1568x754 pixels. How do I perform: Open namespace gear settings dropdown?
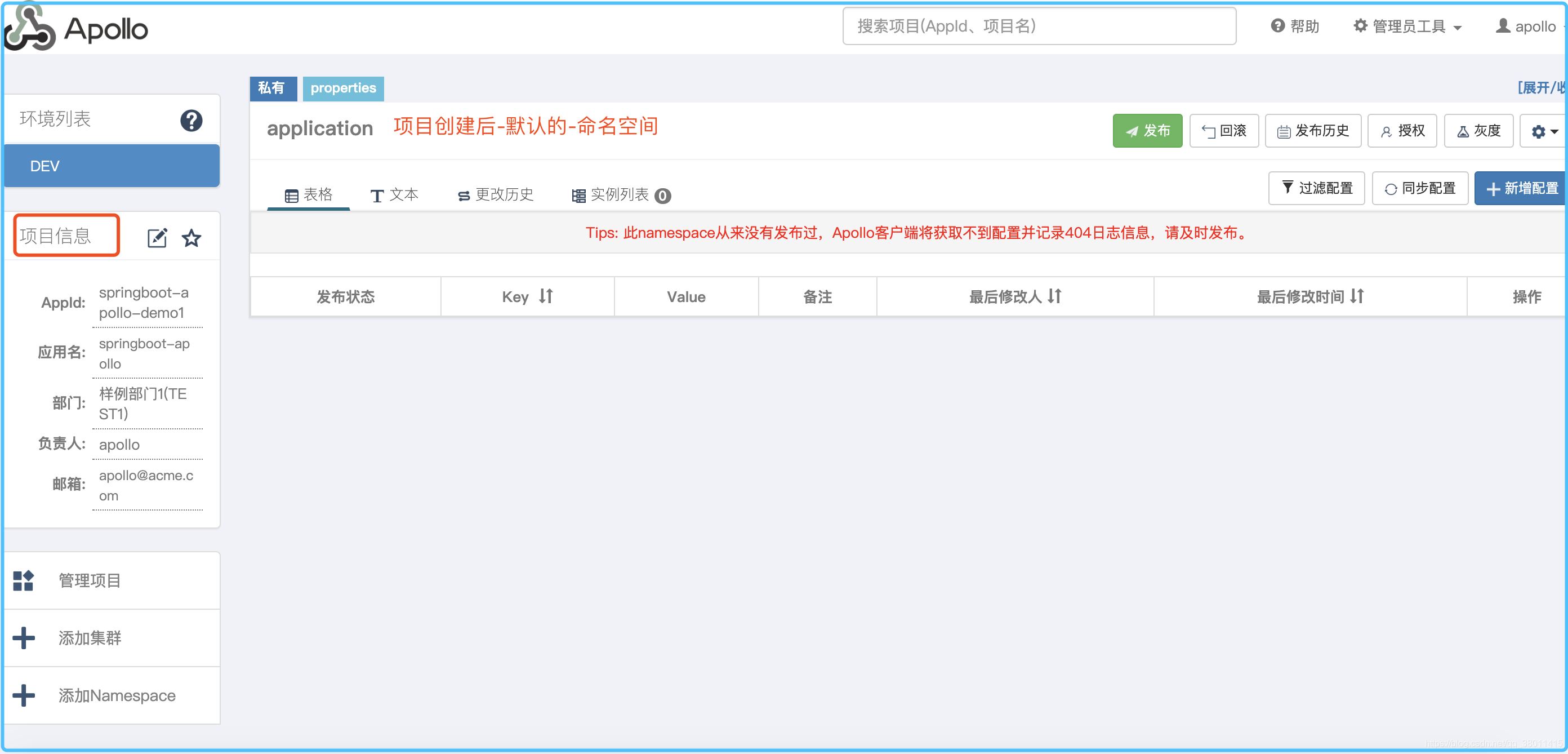coord(1544,131)
